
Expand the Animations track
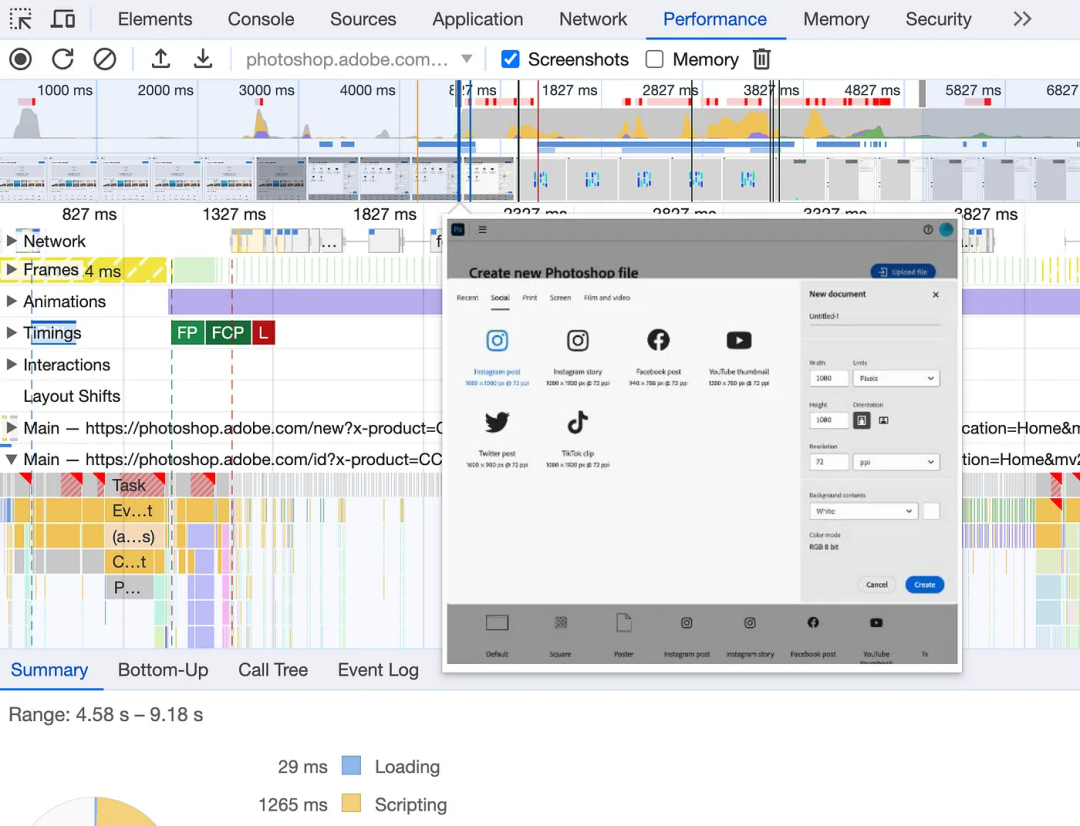coord(11,301)
